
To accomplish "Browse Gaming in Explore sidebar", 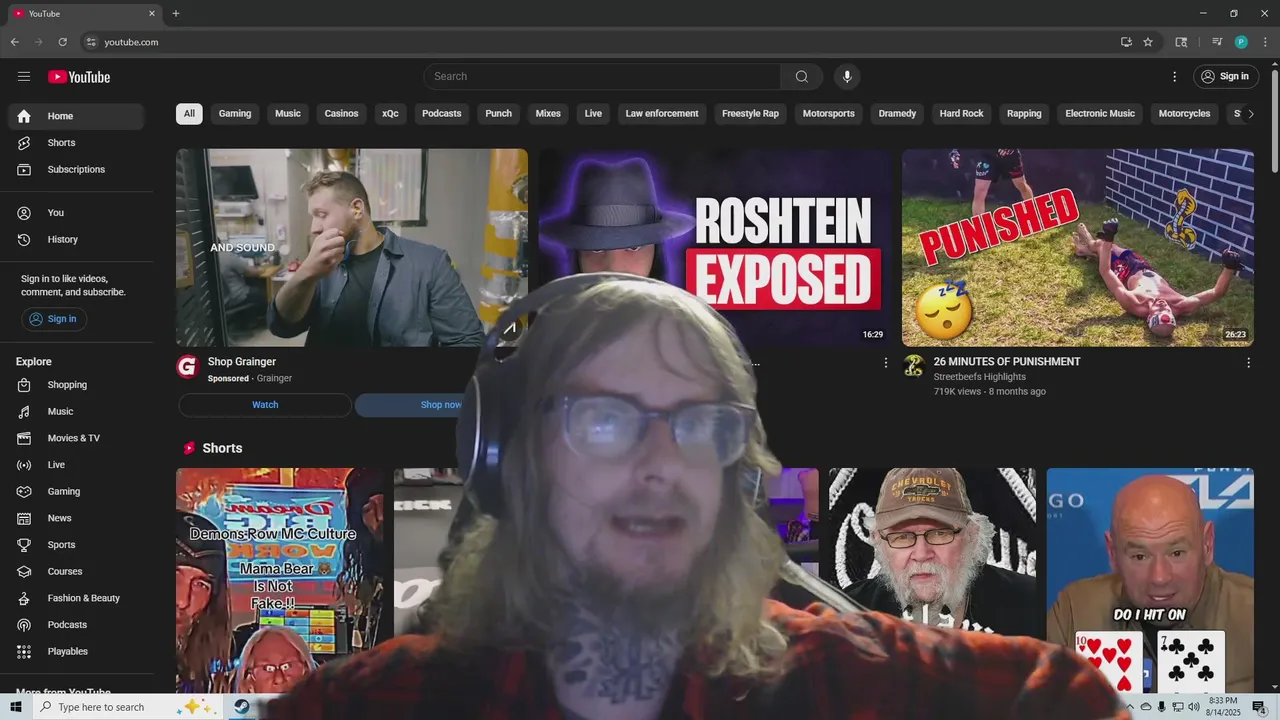I will click(x=76, y=492).
